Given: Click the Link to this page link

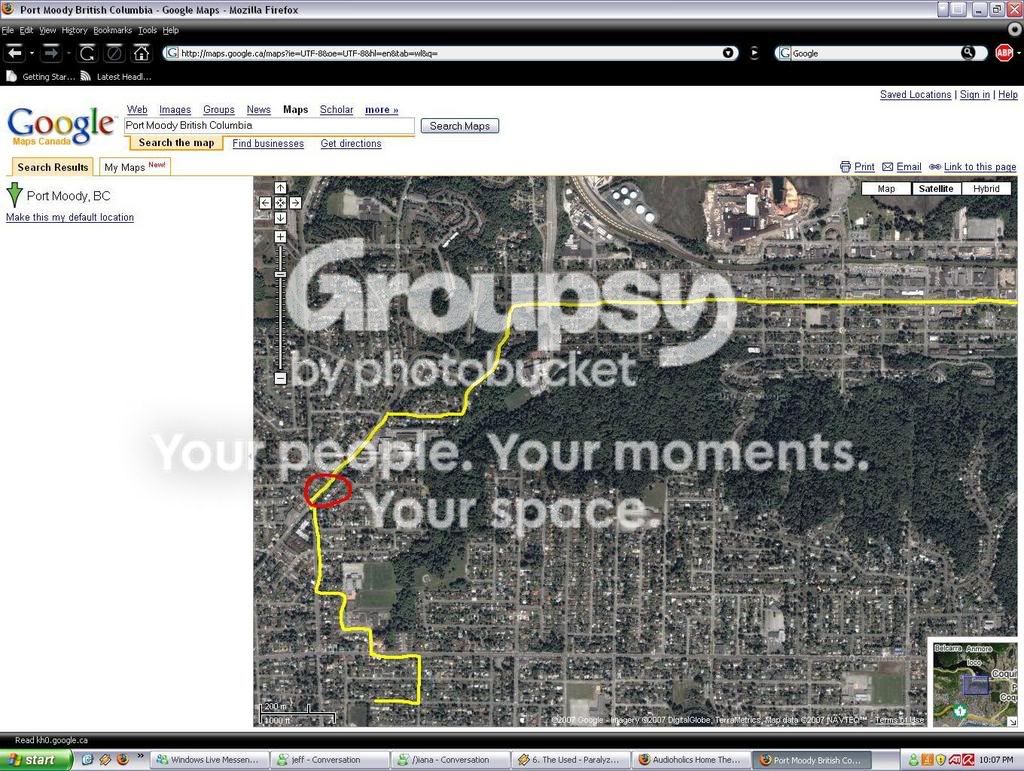Looking at the screenshot, I should click(x=980, y=167).
